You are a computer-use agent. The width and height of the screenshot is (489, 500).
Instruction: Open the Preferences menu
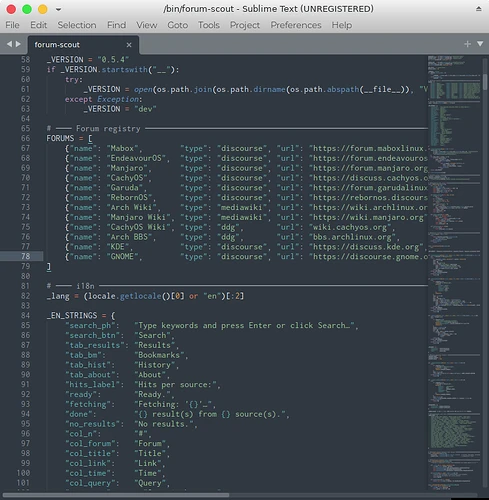pos(296,25)
